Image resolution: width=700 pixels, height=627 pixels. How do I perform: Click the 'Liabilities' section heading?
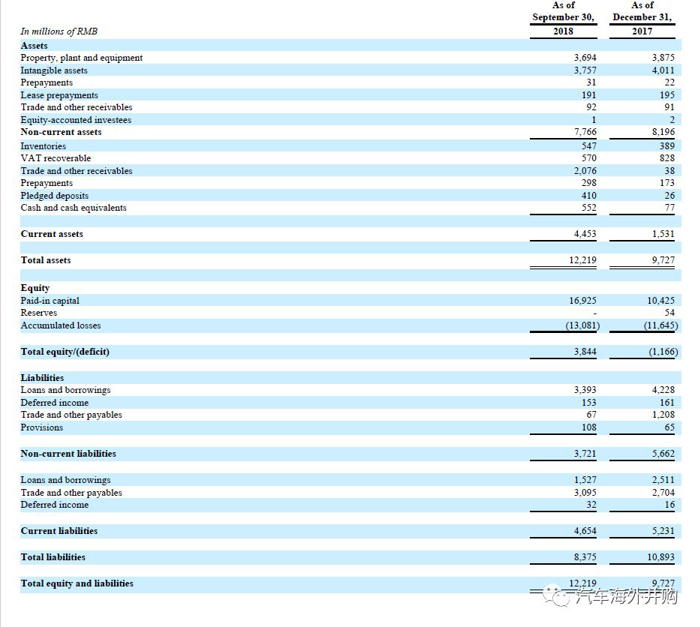[42, 378]
